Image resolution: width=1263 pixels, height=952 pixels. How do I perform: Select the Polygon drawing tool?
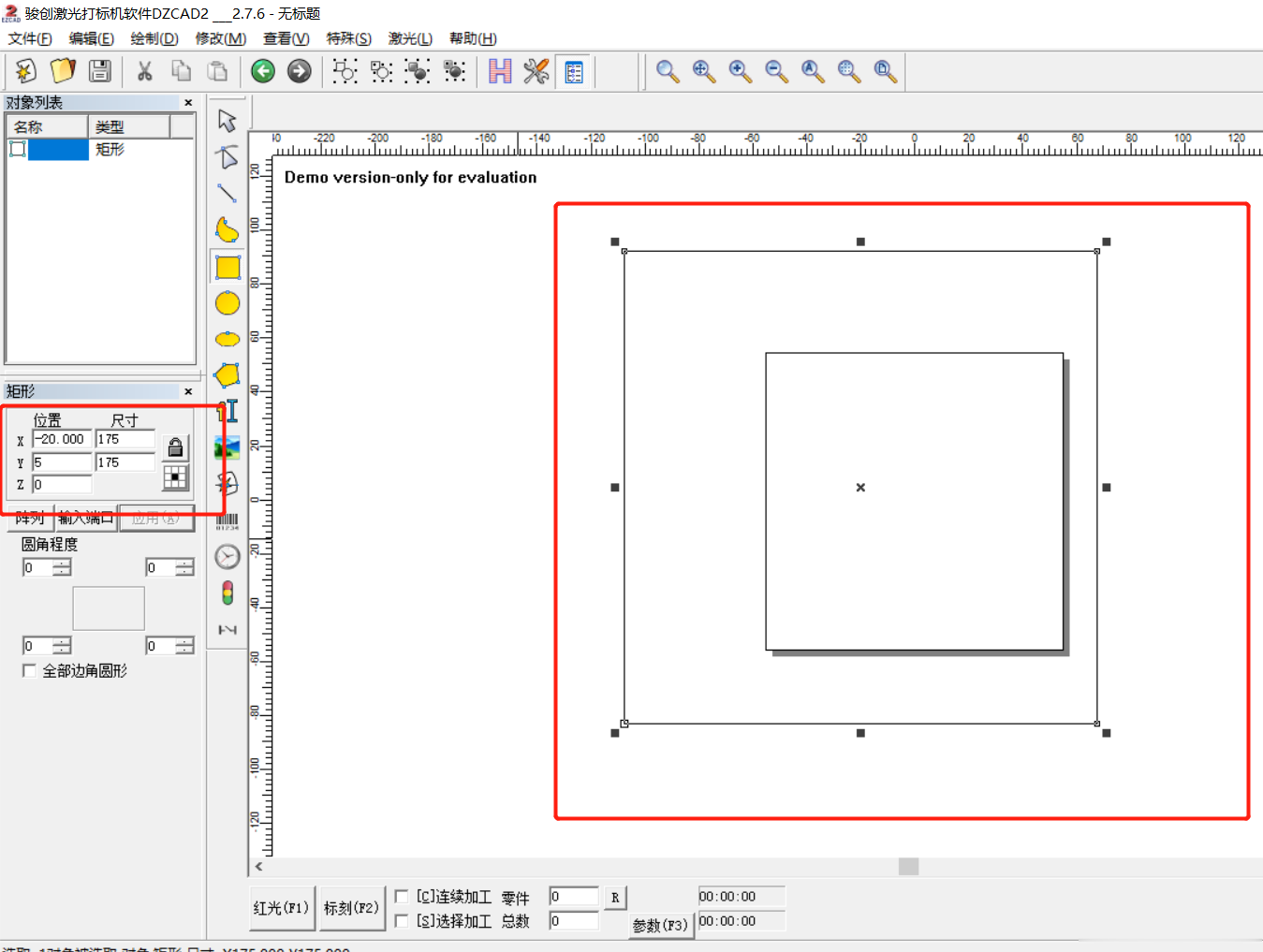228,375
